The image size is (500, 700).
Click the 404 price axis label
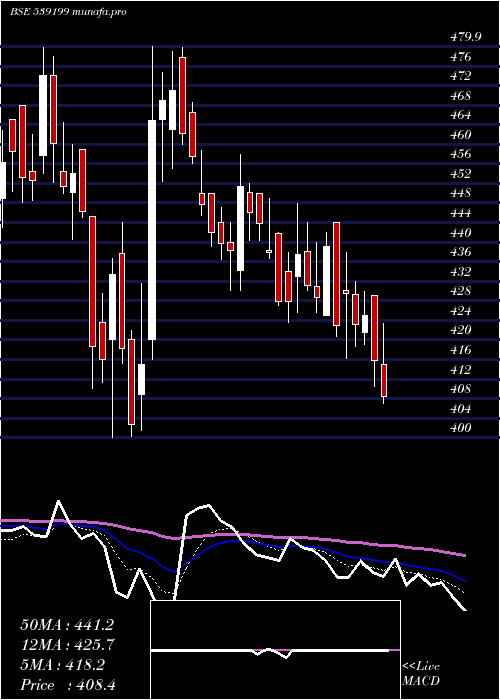tap(460, 408)
